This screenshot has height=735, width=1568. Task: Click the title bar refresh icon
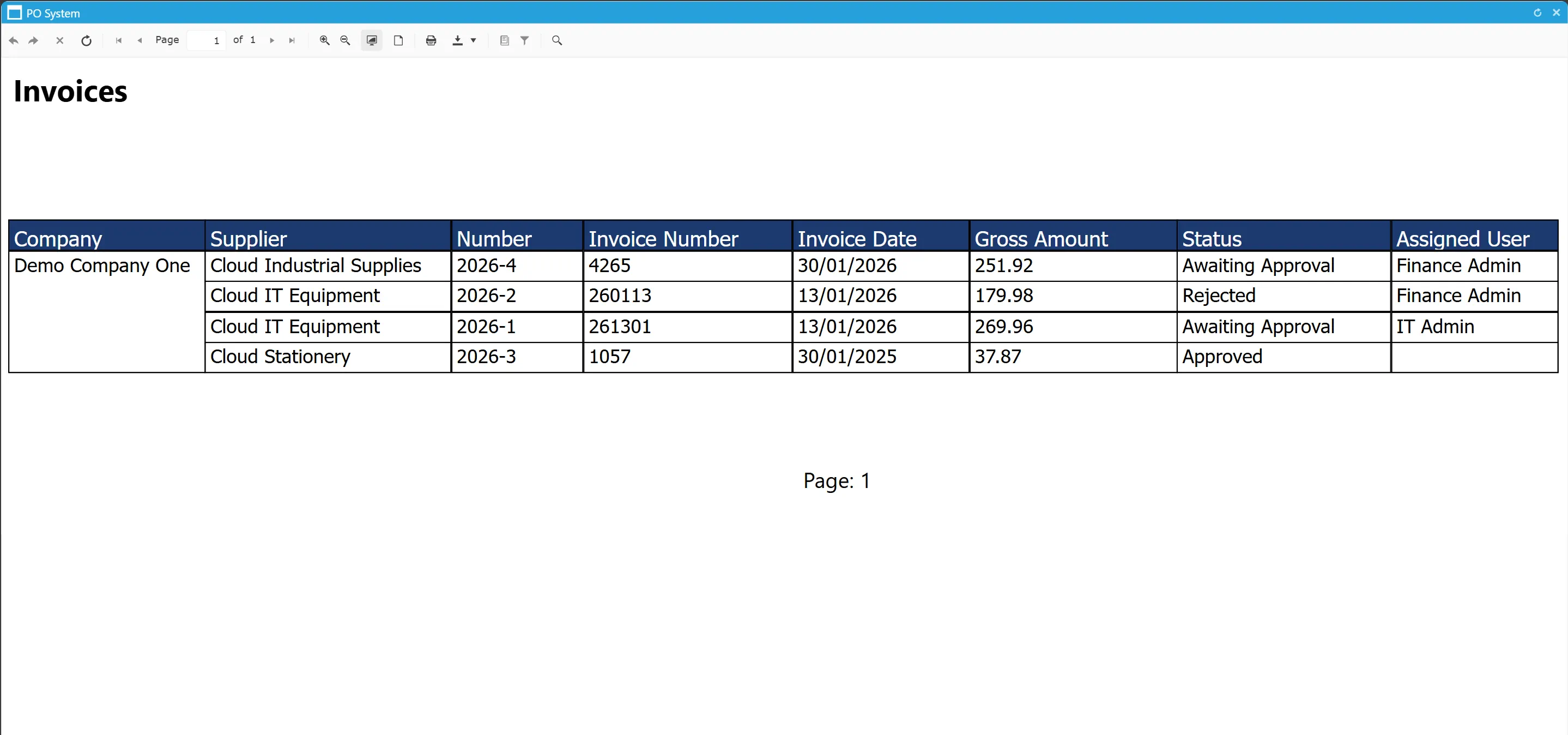pyautogui.click(x=1537, y=13)
